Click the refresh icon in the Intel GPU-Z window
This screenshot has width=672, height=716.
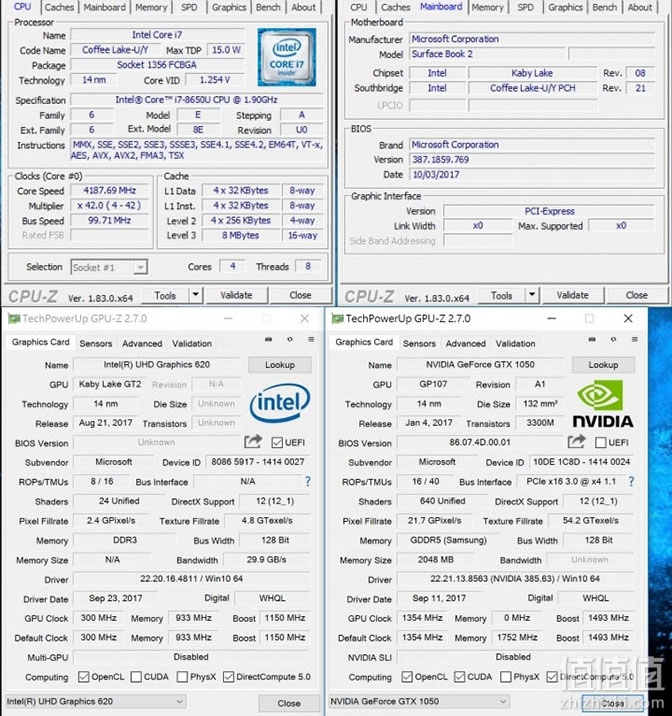click(x=290, y=339)
